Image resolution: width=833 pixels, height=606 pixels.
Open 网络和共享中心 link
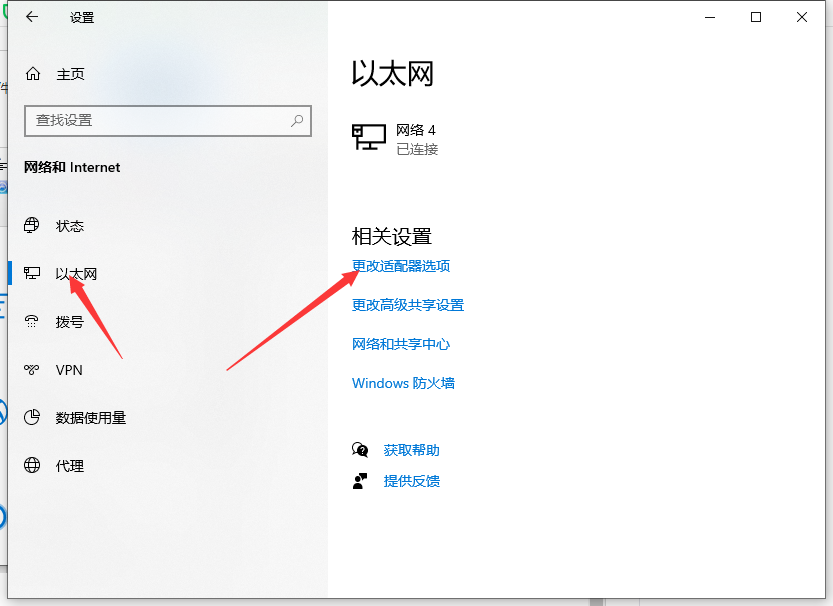(x=401, y=344)
